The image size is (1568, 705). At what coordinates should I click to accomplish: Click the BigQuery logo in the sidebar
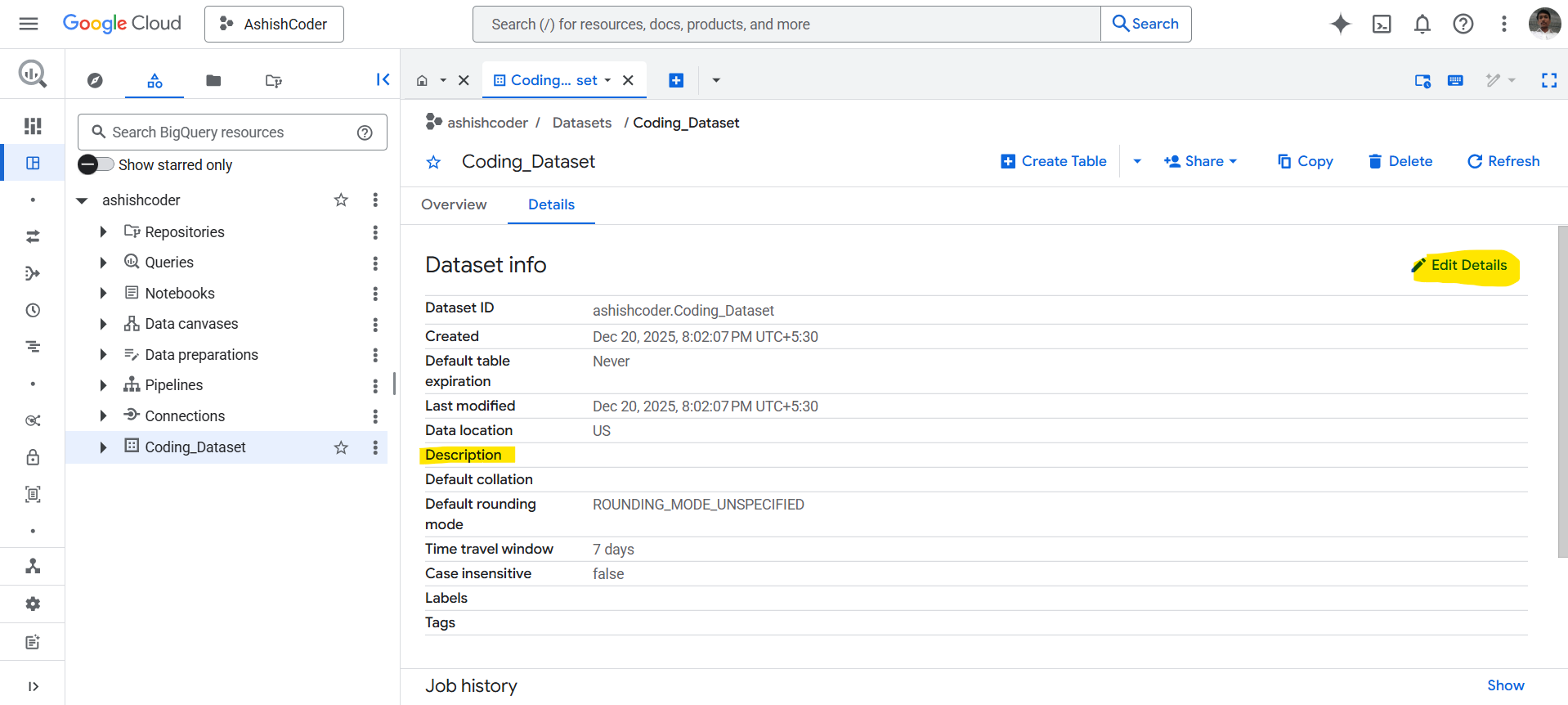click(33, 74)
